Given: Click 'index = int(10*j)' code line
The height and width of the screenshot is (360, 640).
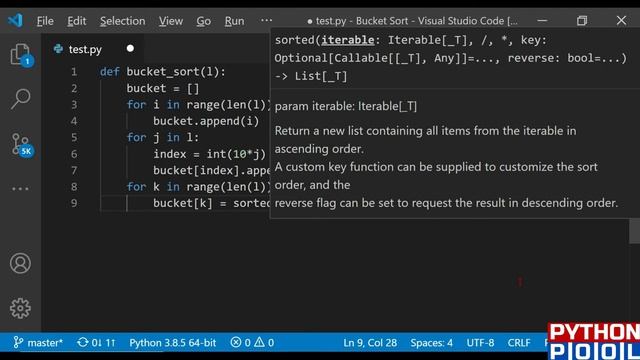Looking at the screenshot, I should [209, 154].
